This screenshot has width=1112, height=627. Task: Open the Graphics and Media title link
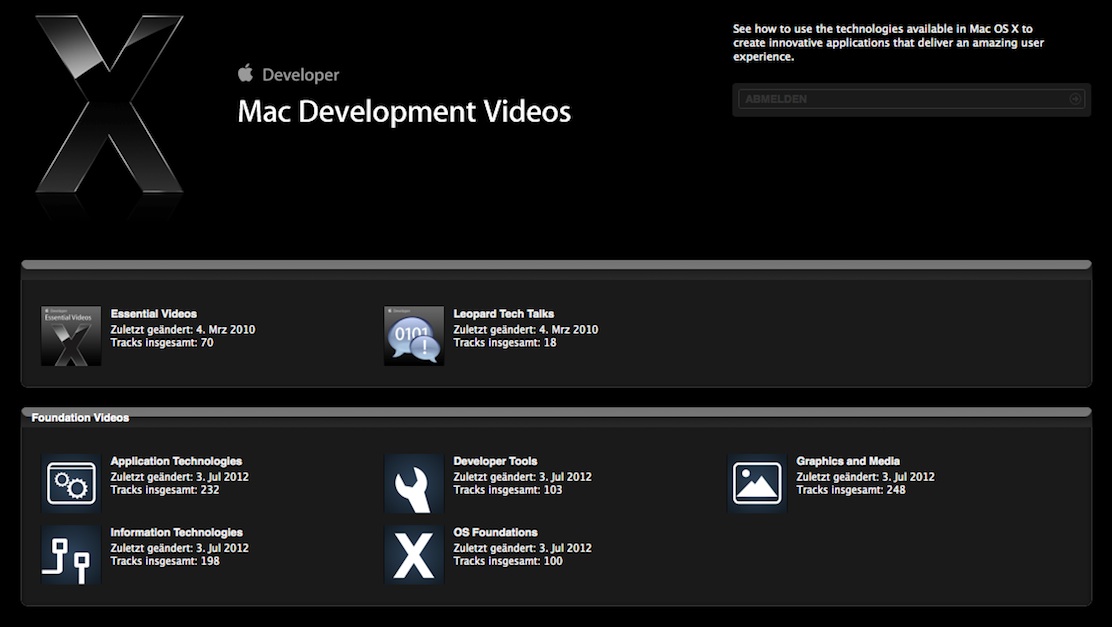(848, 462)
